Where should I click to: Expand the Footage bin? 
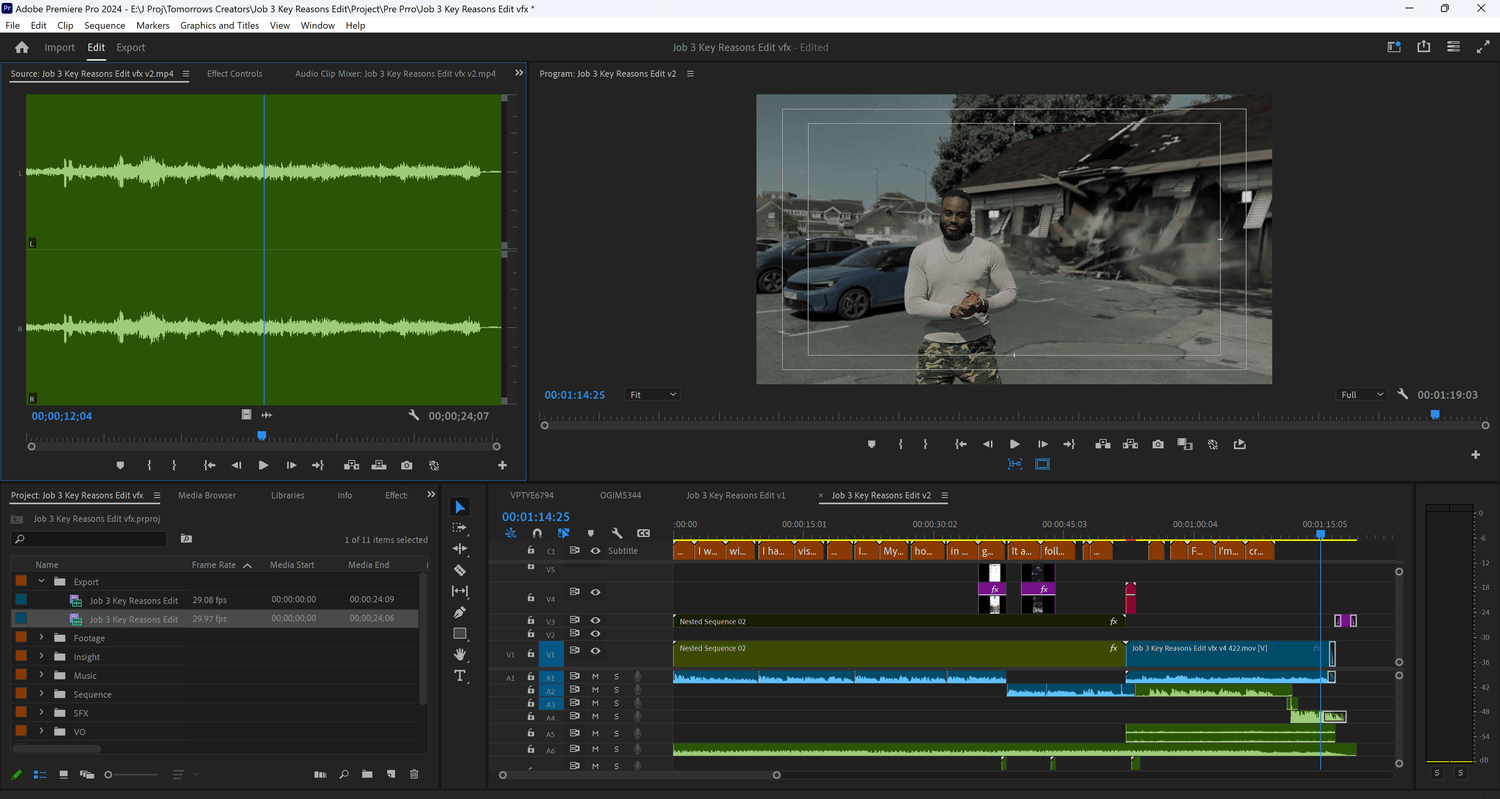click(41, 638)
